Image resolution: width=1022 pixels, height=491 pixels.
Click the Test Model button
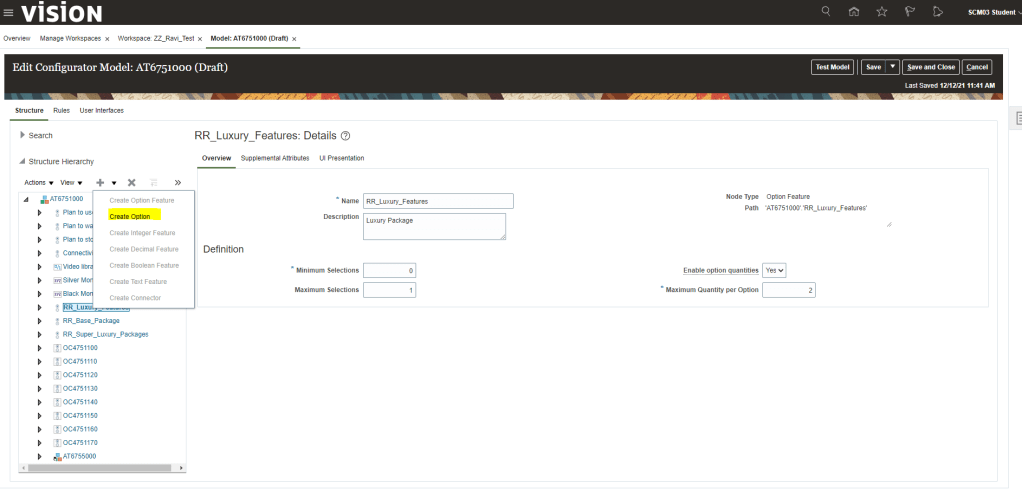(832, 67)
